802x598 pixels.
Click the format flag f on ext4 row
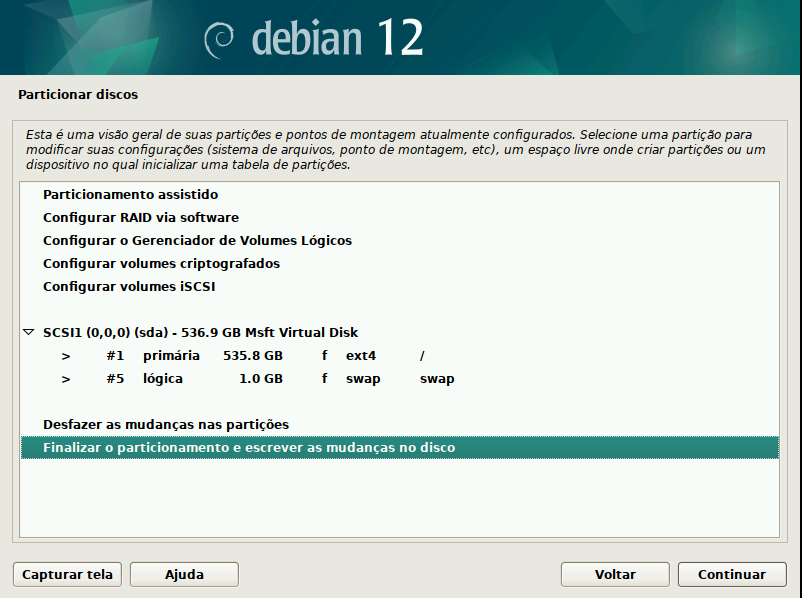pyautogui.click(x=324, y=355)
